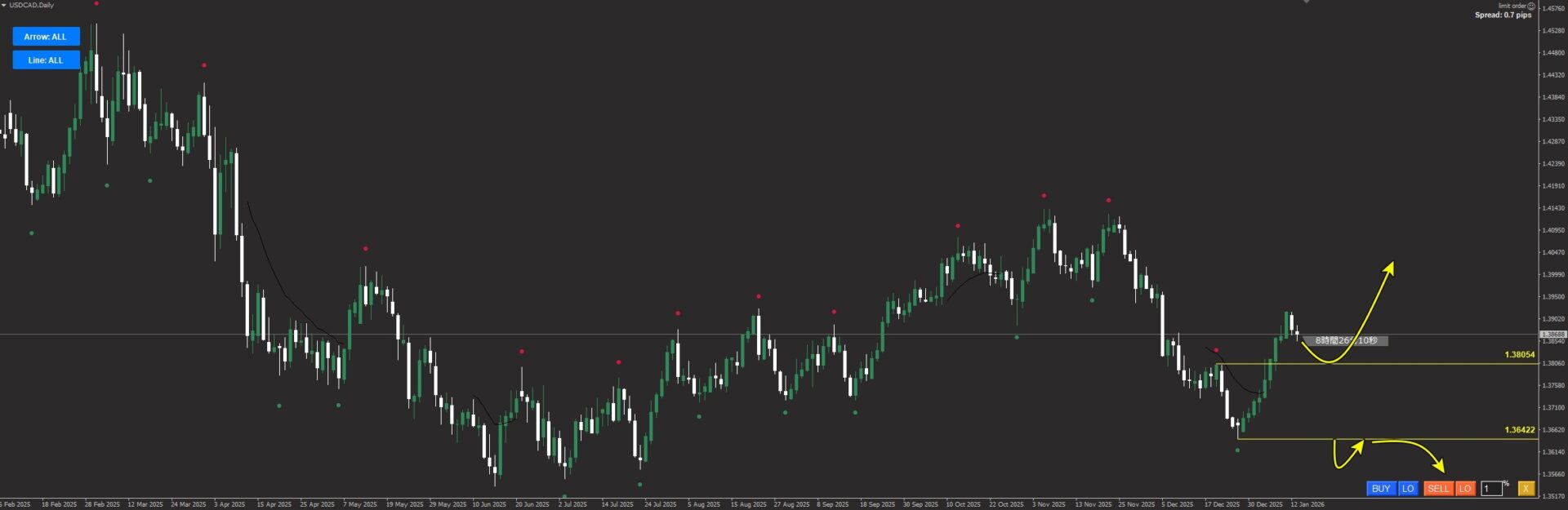Screen dimensions: 1568x510
Task: Select the 1.38054 yellow horizontal line label
Action: coord(1519,355)
